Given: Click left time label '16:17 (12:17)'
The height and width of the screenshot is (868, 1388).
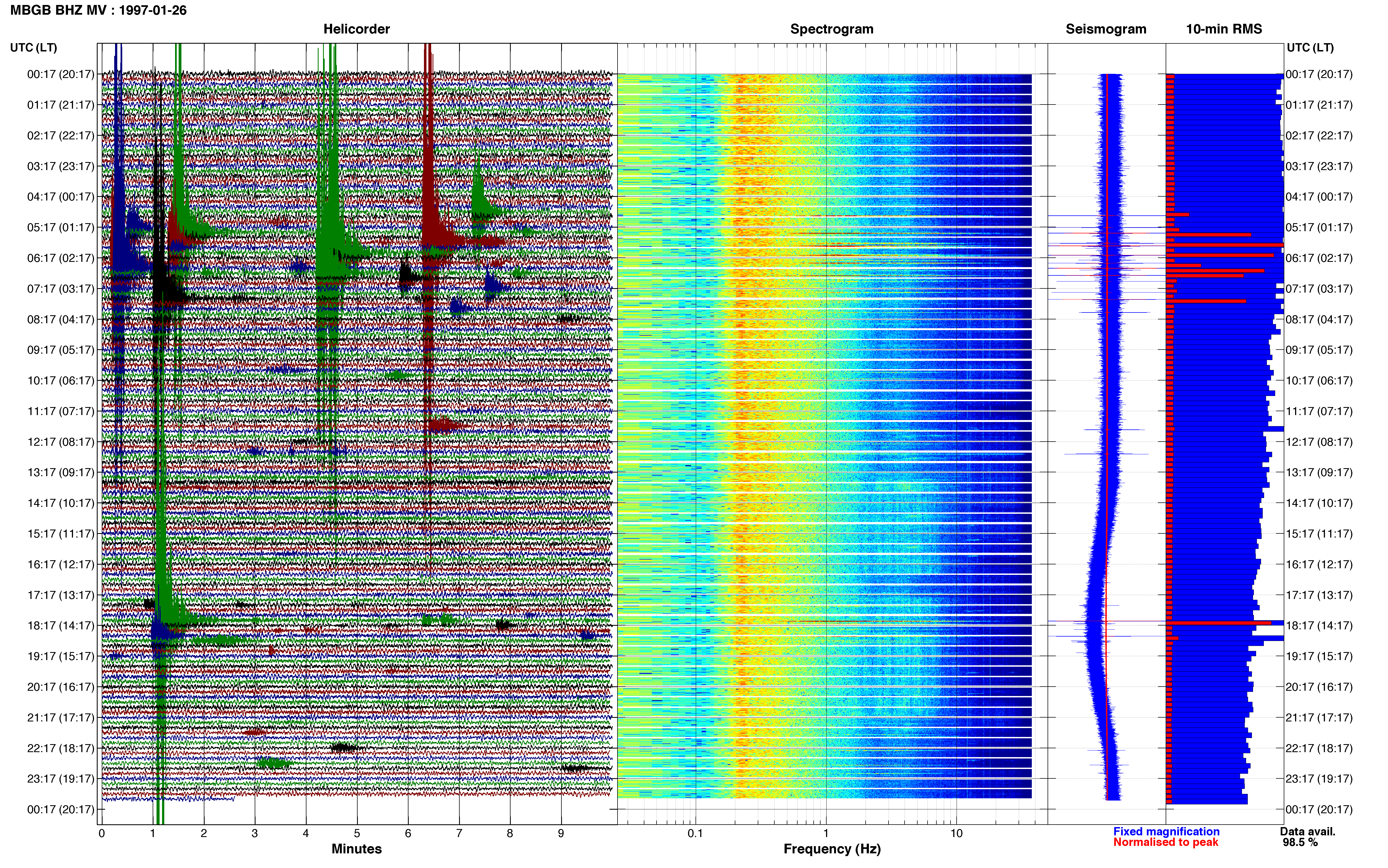Looking at the screenshot, I should pyautogui.click(x=61, y=564).
